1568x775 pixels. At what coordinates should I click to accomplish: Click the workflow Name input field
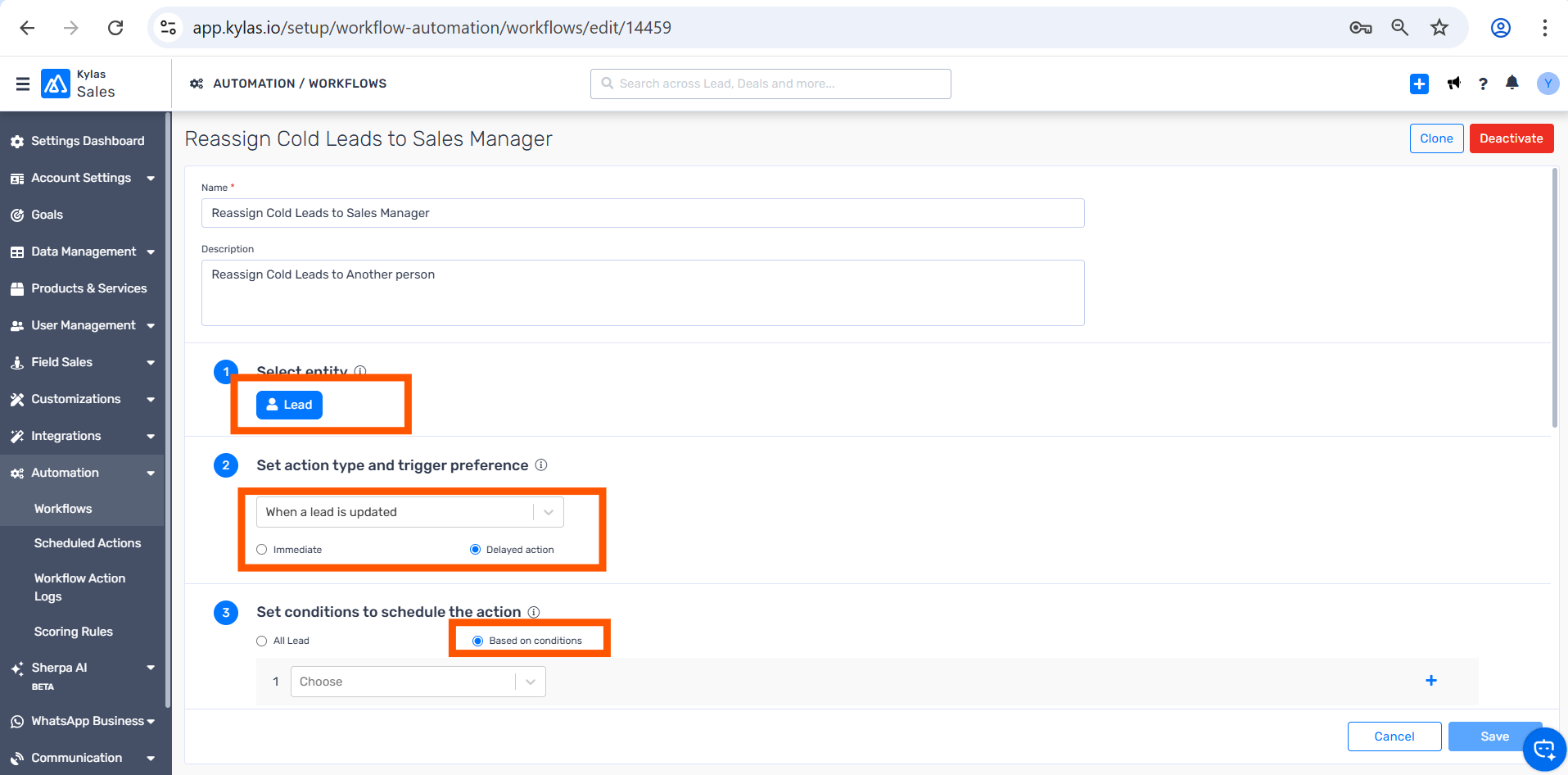(x=643, y=213)
